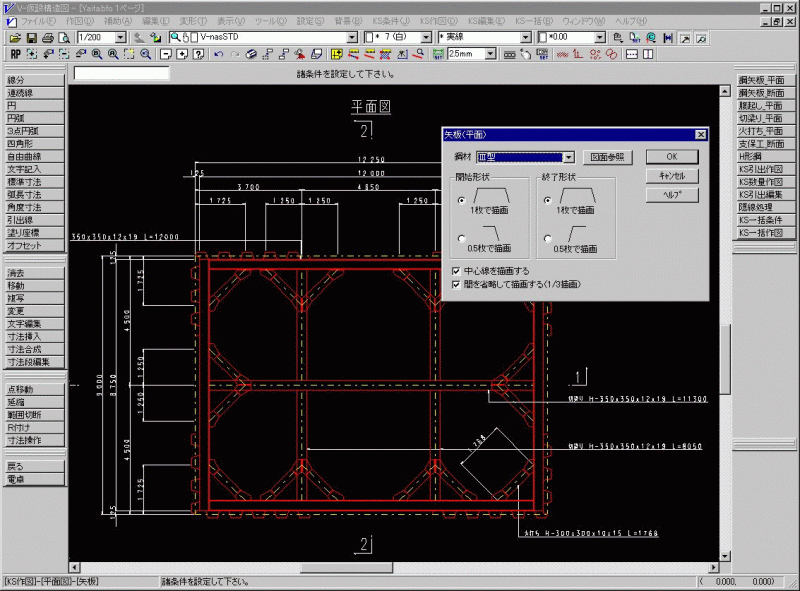The image size is (800, 591).
Task: Click the undo arrow icon
Action: [x=220, y=54]
